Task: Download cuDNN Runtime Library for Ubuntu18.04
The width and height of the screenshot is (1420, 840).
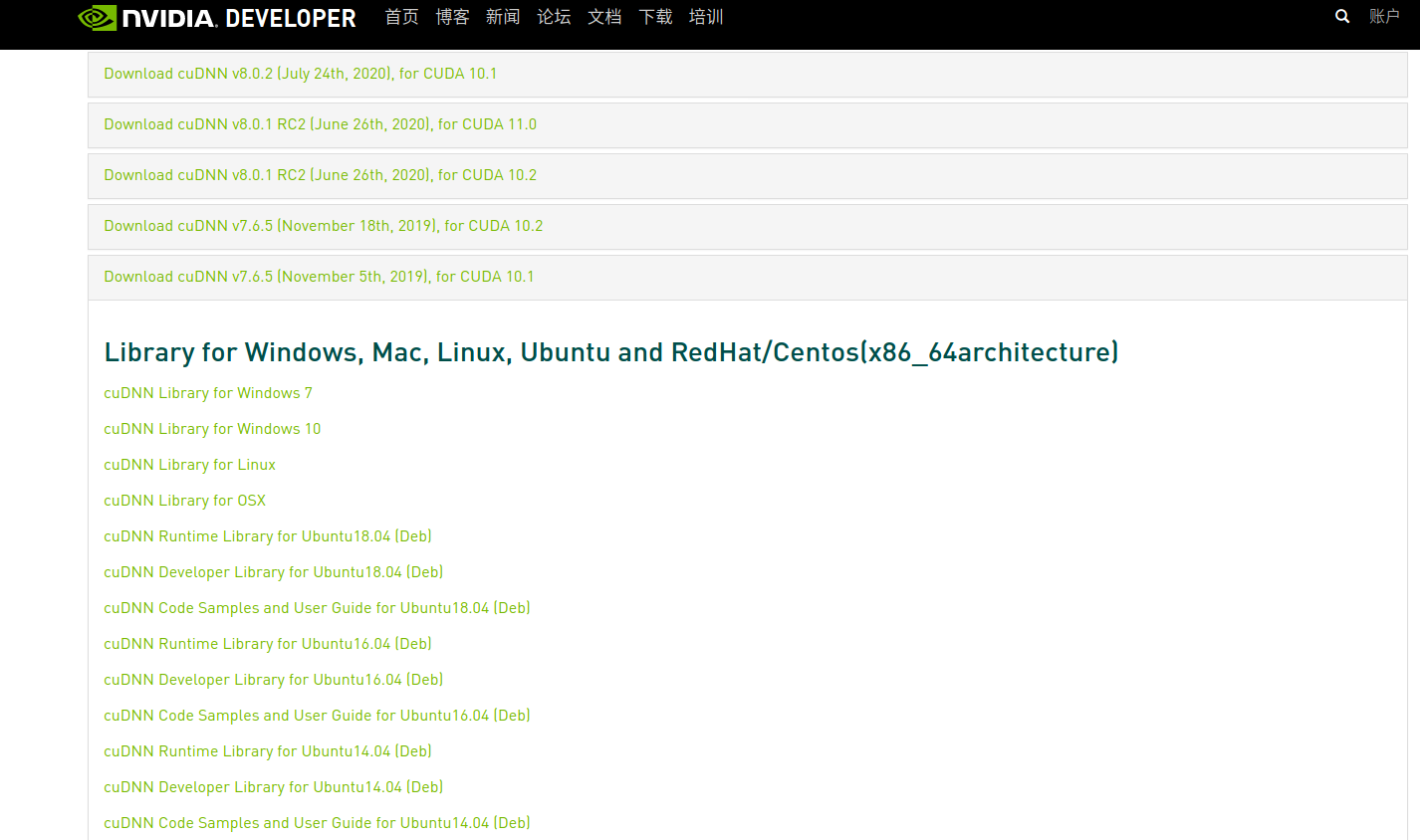Action: pyautogui.click(x=267, y=536)
